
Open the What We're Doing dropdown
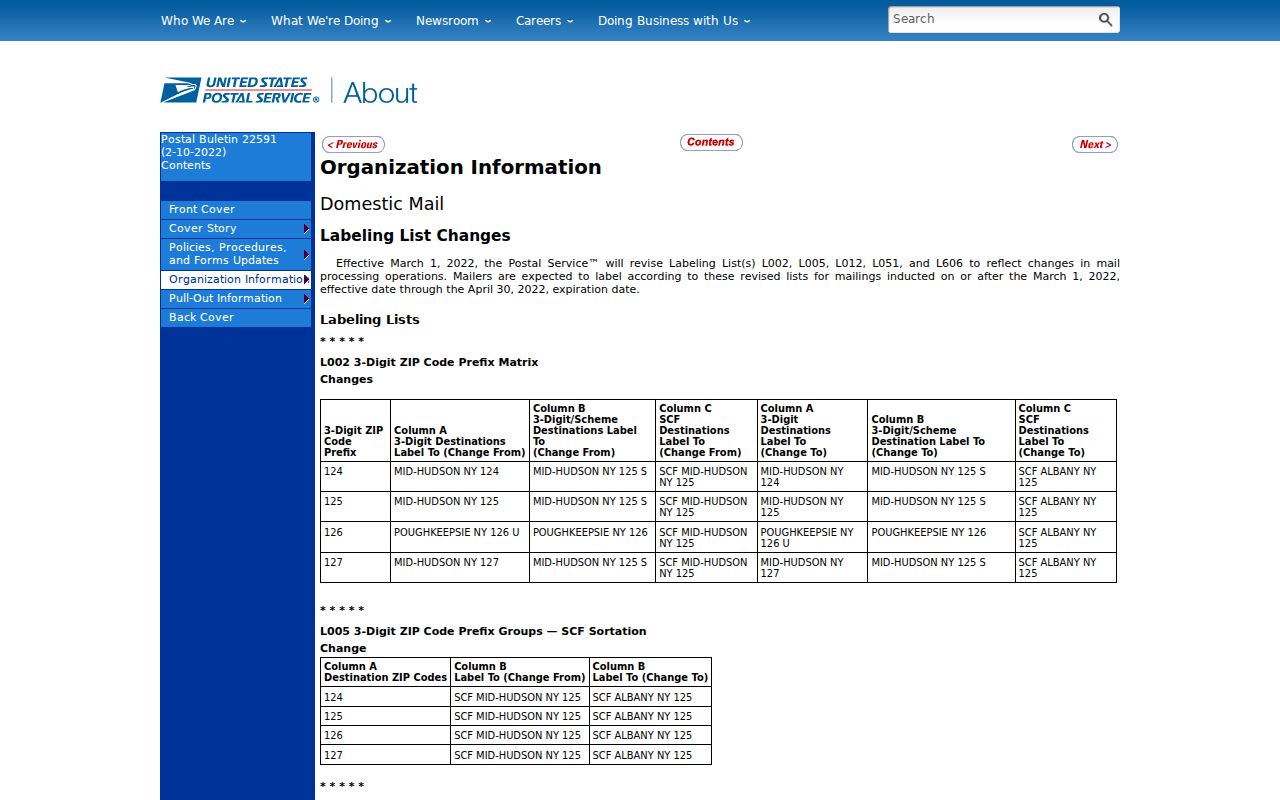click(331, 20)
